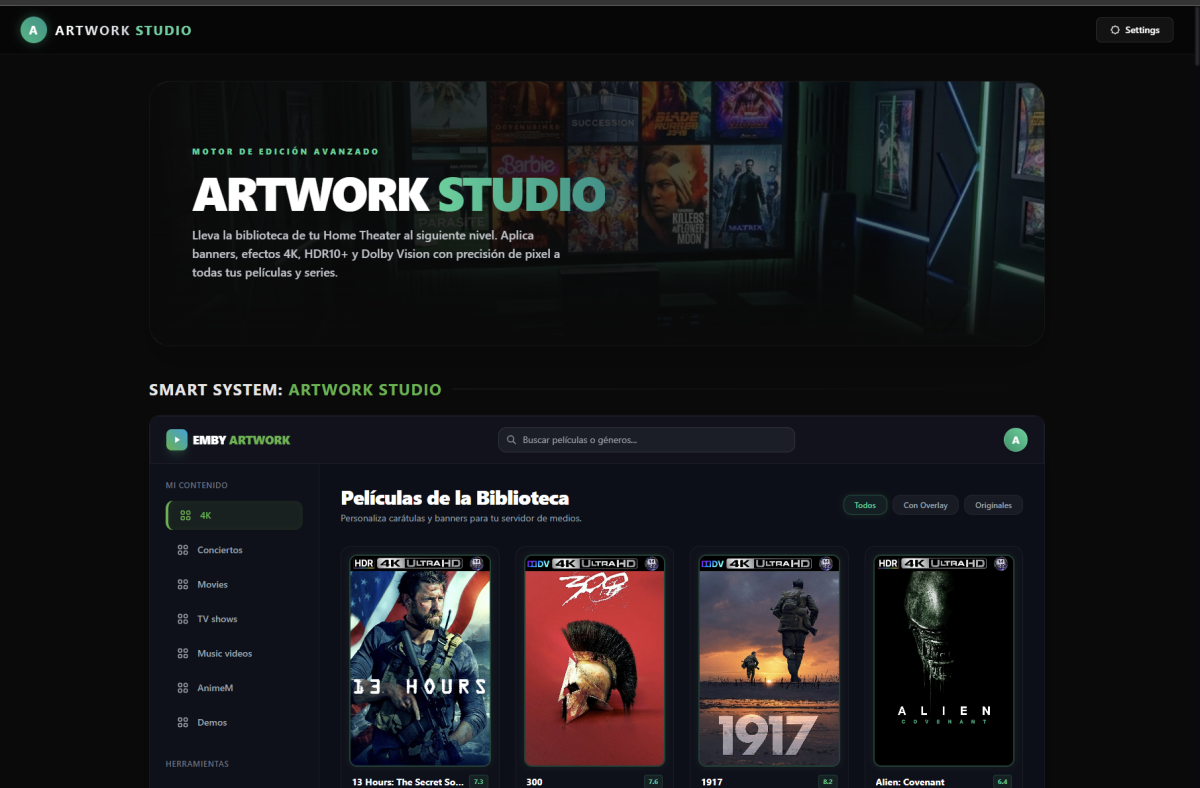The image size is (1200, 788).
Task: Click the 7.3 rating badge
Action: pos(478,782)
